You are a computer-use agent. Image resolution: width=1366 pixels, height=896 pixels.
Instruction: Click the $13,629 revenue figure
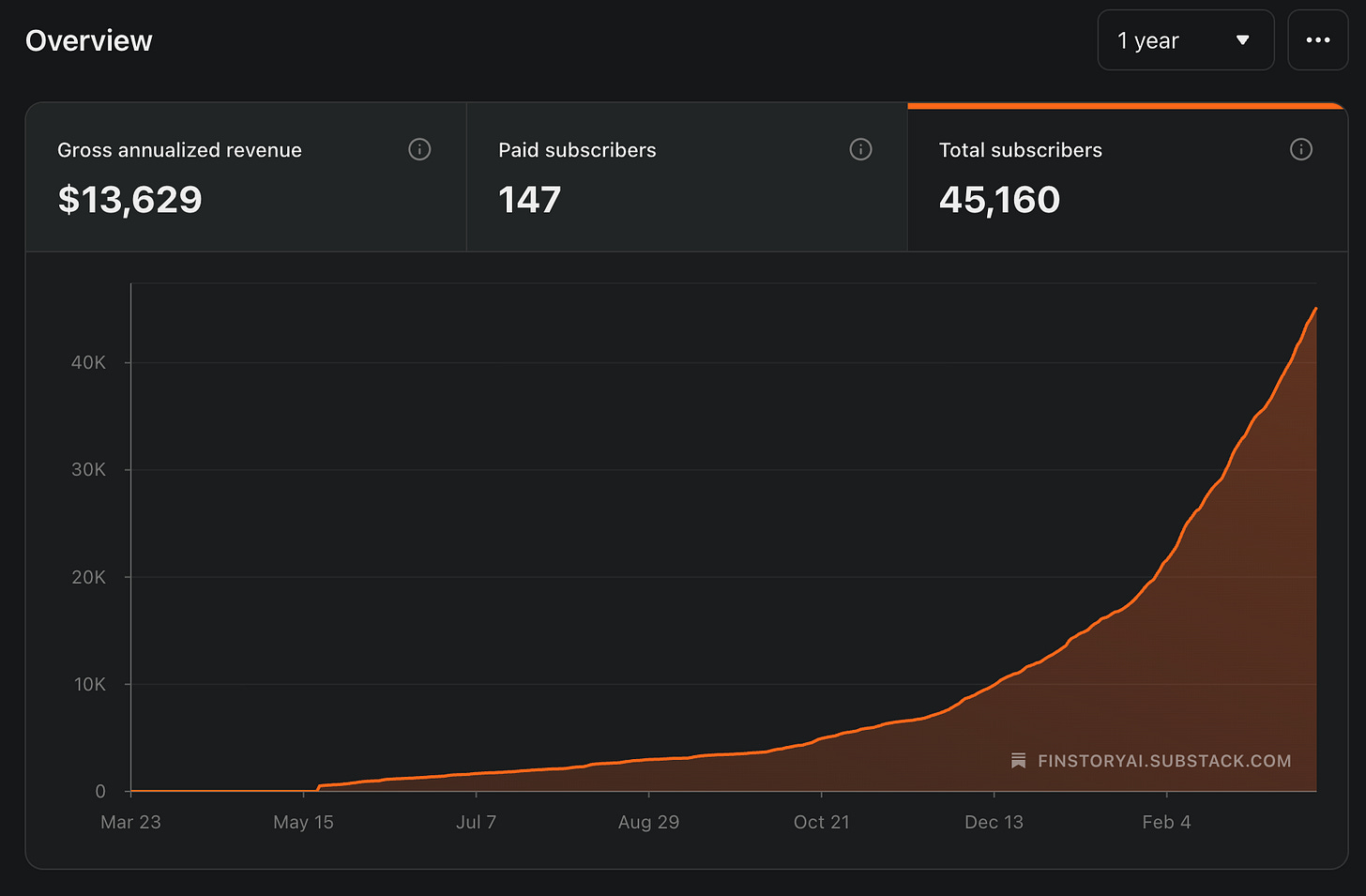[x=129, y=200]
